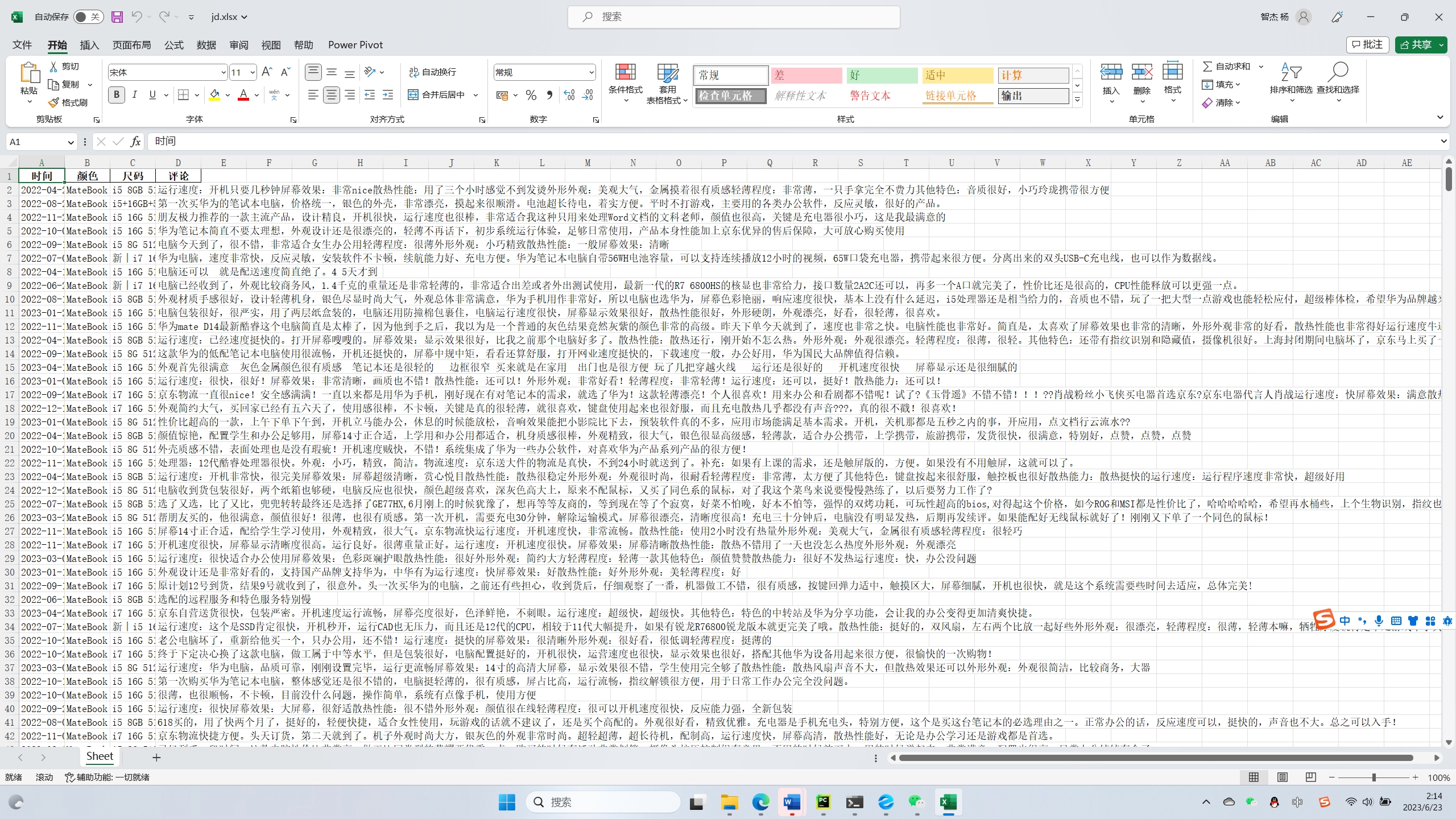Open the font name dropdown (宋体)
The image size is (1456, 819).
pyautogui.click(x=223, y=72)
